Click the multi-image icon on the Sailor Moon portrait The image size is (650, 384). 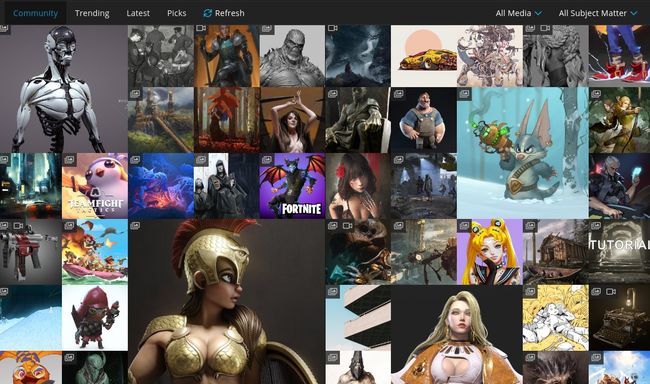click(x=464, y=226)
